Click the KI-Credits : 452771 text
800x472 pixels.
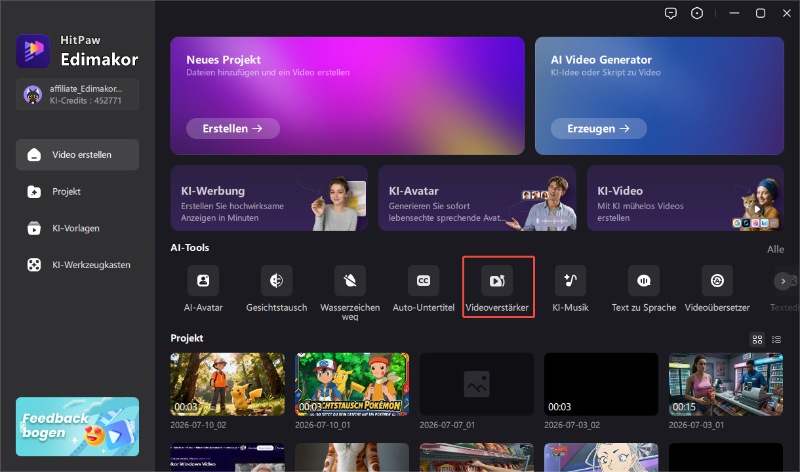(x=86, y=101)
